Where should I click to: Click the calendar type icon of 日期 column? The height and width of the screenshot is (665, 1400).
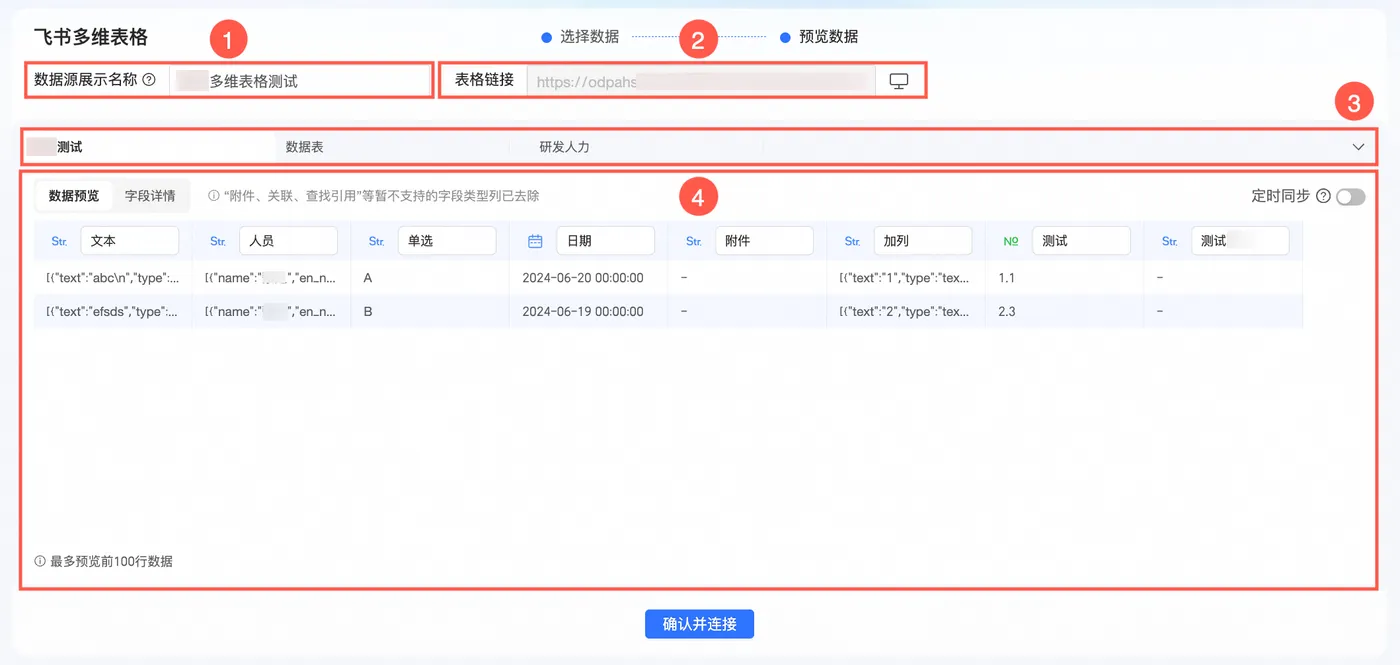[x=535, y=241]
